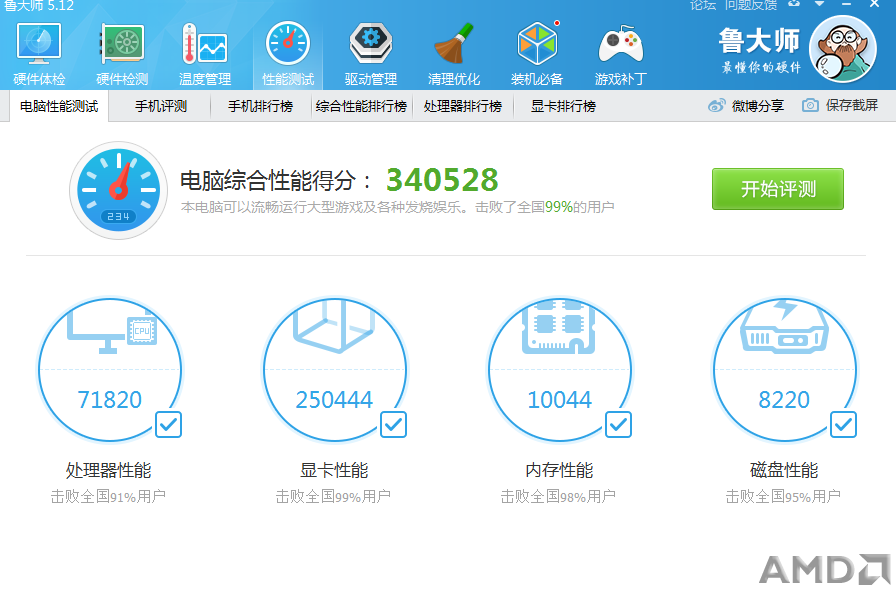This screenshot has height=590, width=896.
Task: Click the 保存截屏 camera icon
Action: point(810,106)
